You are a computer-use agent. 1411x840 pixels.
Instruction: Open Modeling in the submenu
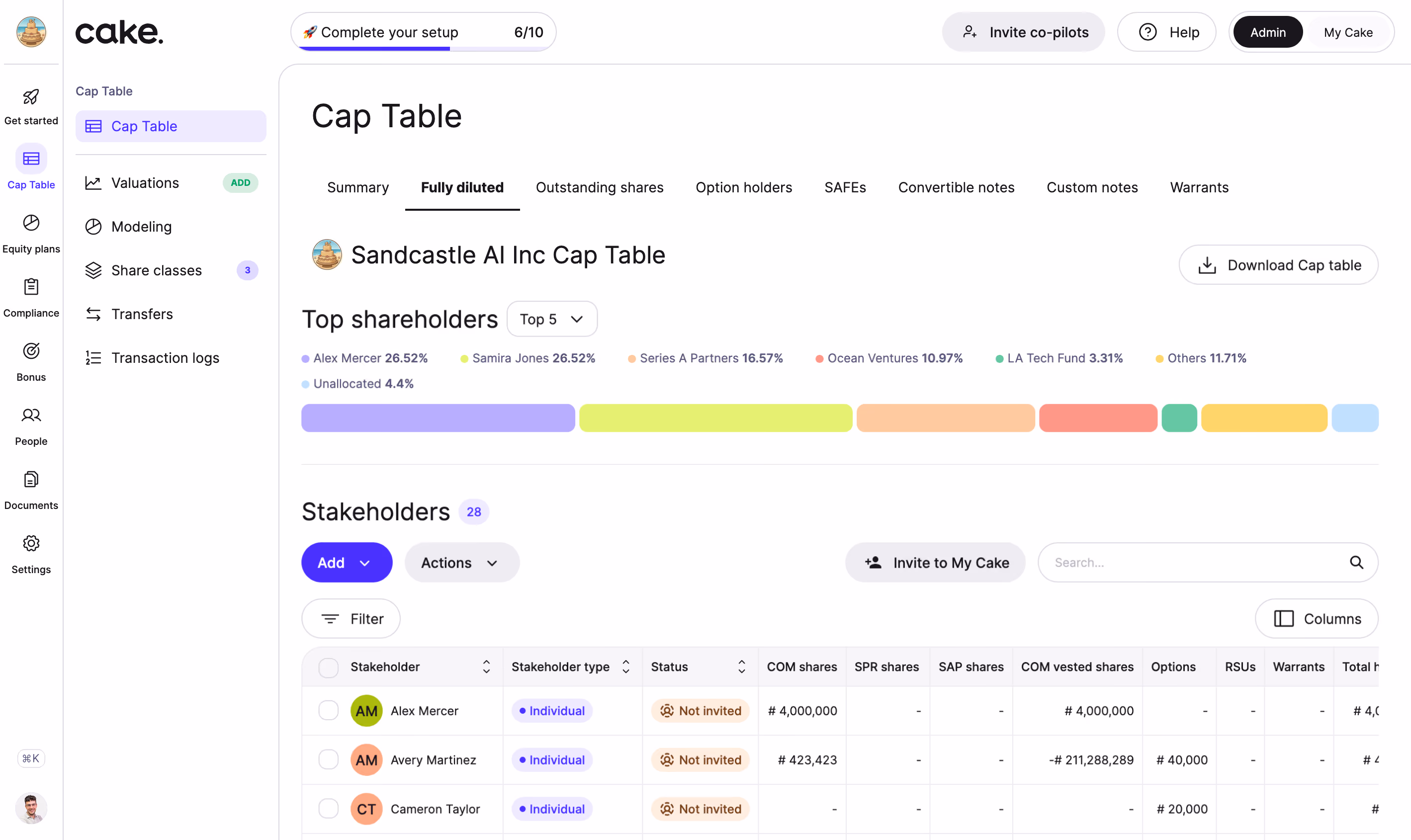point(171,227)
